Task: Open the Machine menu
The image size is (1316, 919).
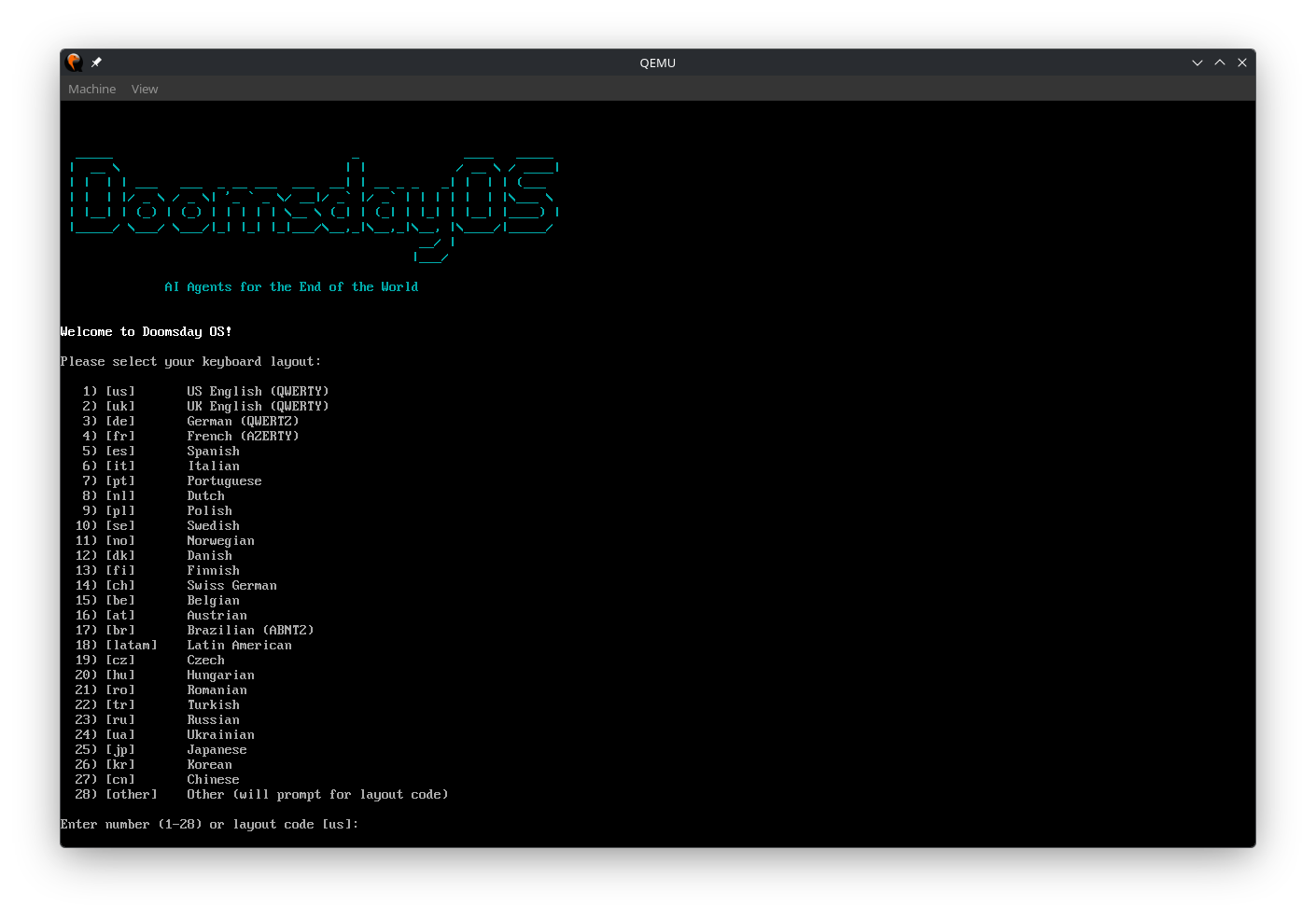Action: tap(91, 89)
